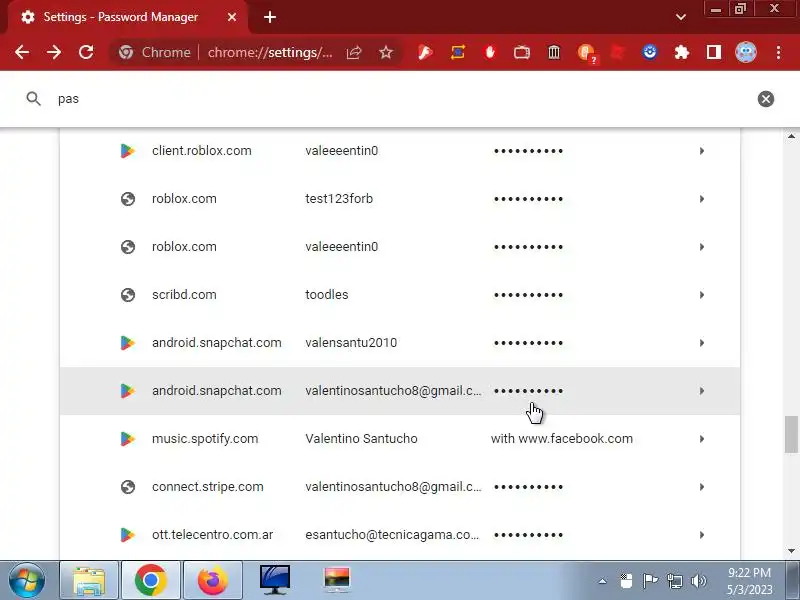Open Windows Explorer from the taskbar

point(89,580)
